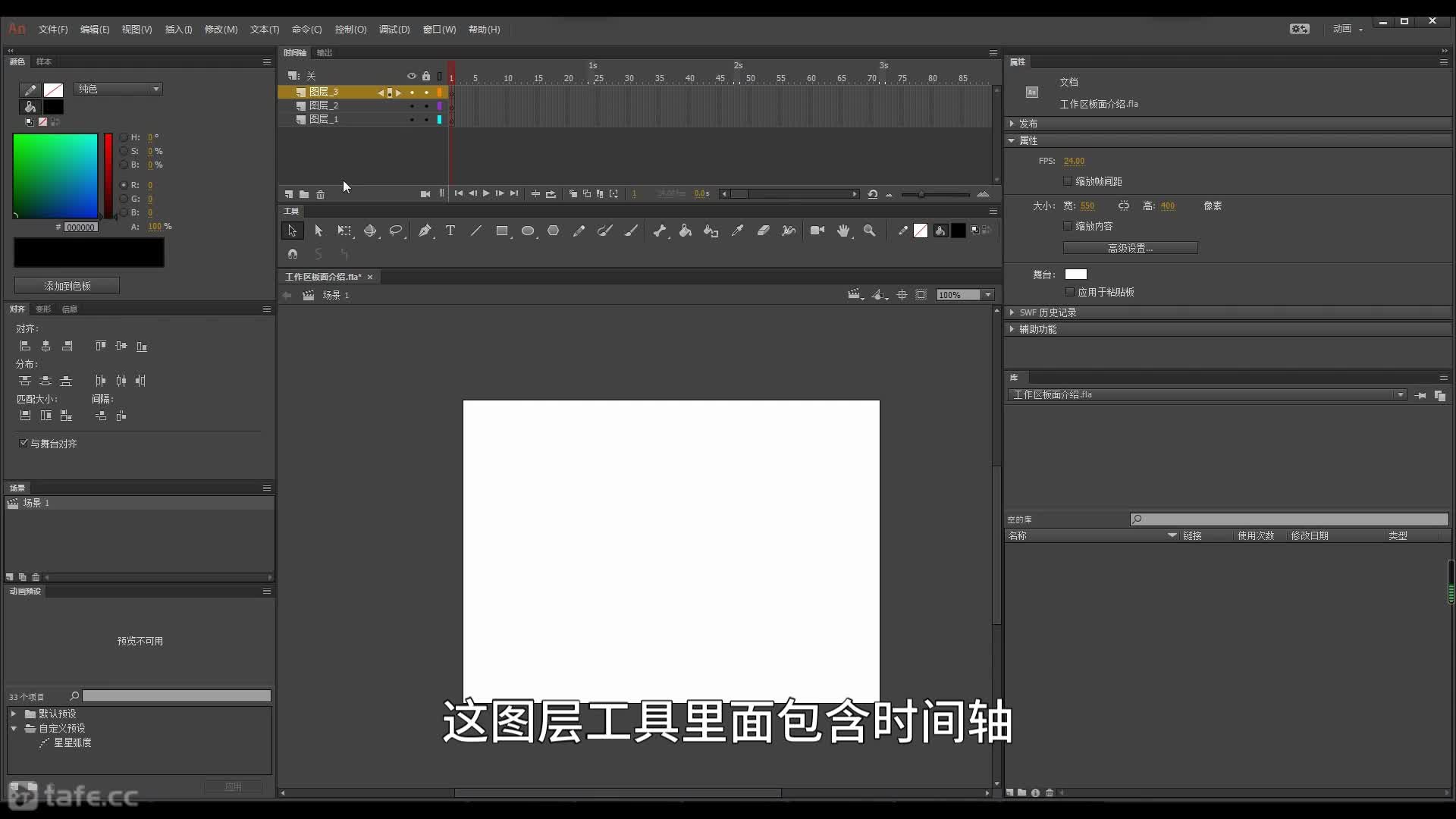Select the Lasso tool
The width and height of the screenshot is (1456, 819).
point(396,231)
